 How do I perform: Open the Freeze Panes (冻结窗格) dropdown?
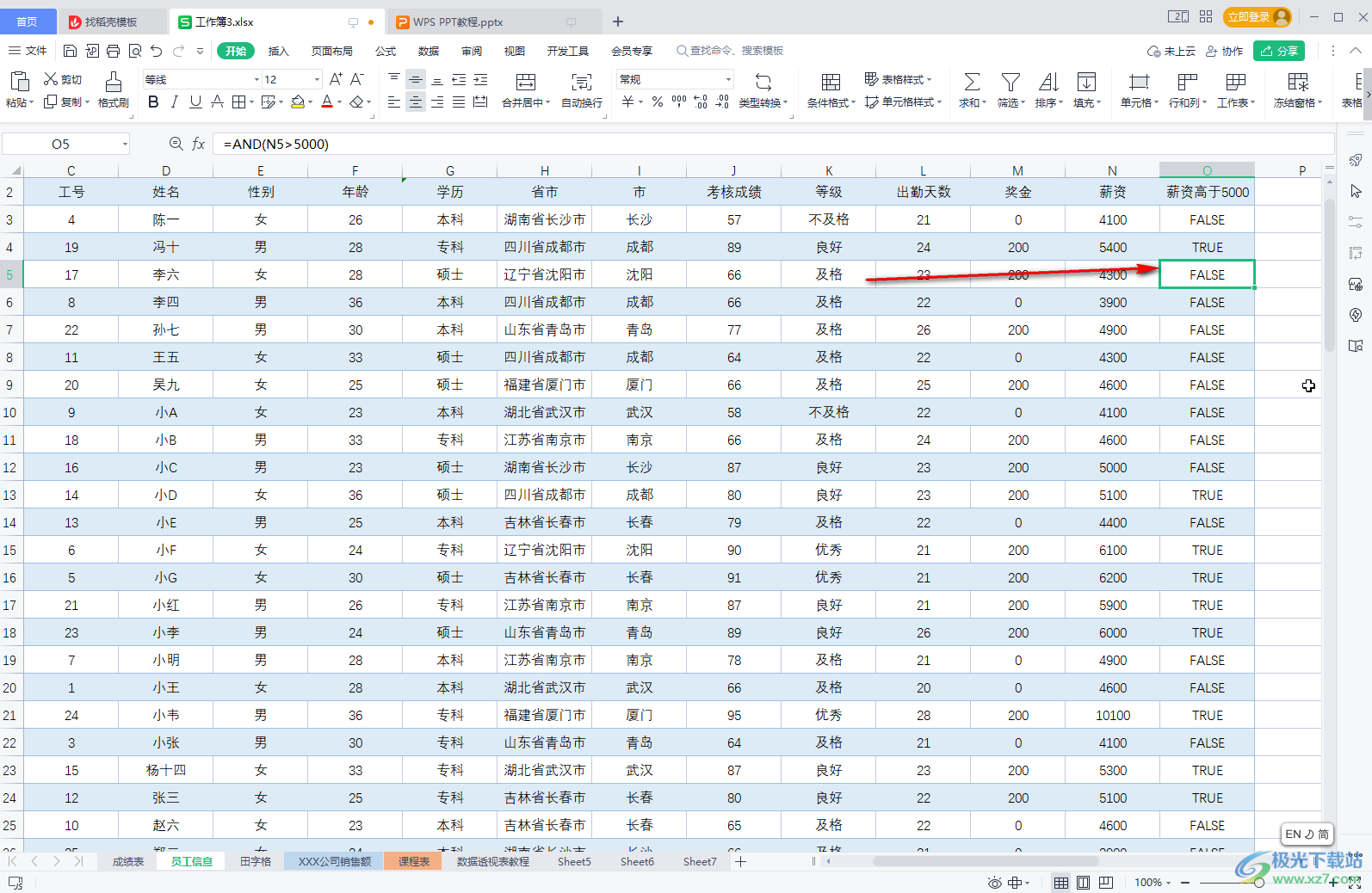click(x=1298, y=89)
